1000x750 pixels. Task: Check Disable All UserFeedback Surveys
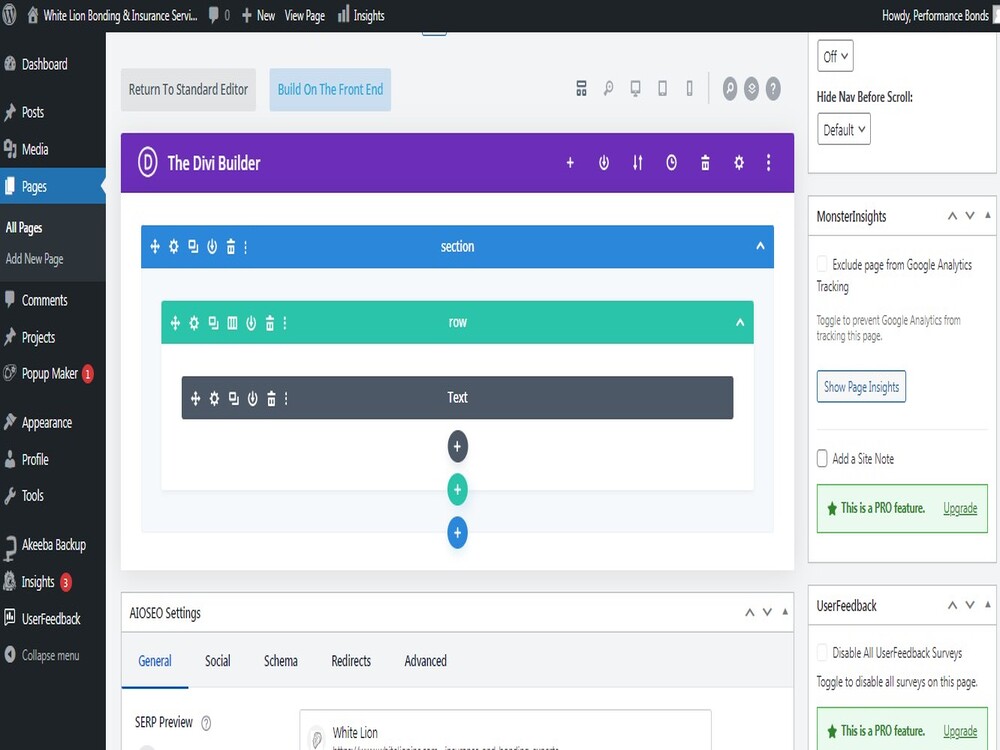tap(821, 651)
